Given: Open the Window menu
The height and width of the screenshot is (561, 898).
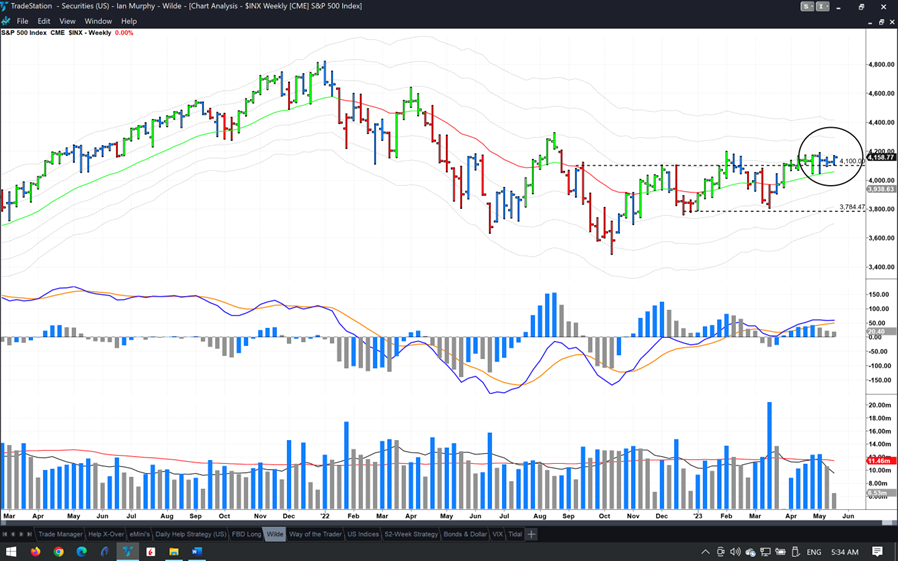Looking at the screenshot, I should pyautogui.click(x=98, y=21).
